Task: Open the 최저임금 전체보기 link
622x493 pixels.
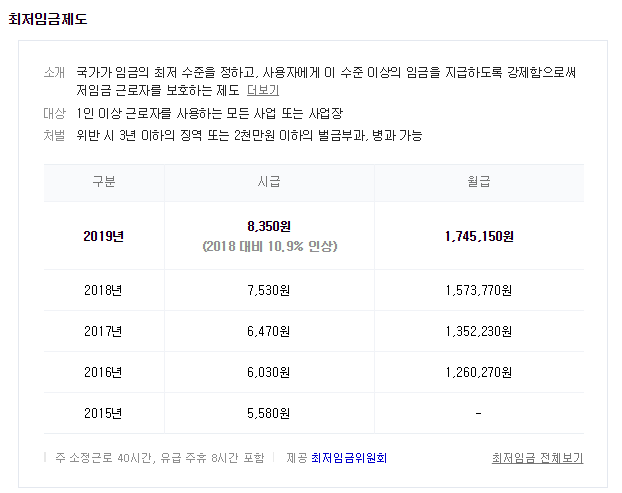Action: point(537,458)
